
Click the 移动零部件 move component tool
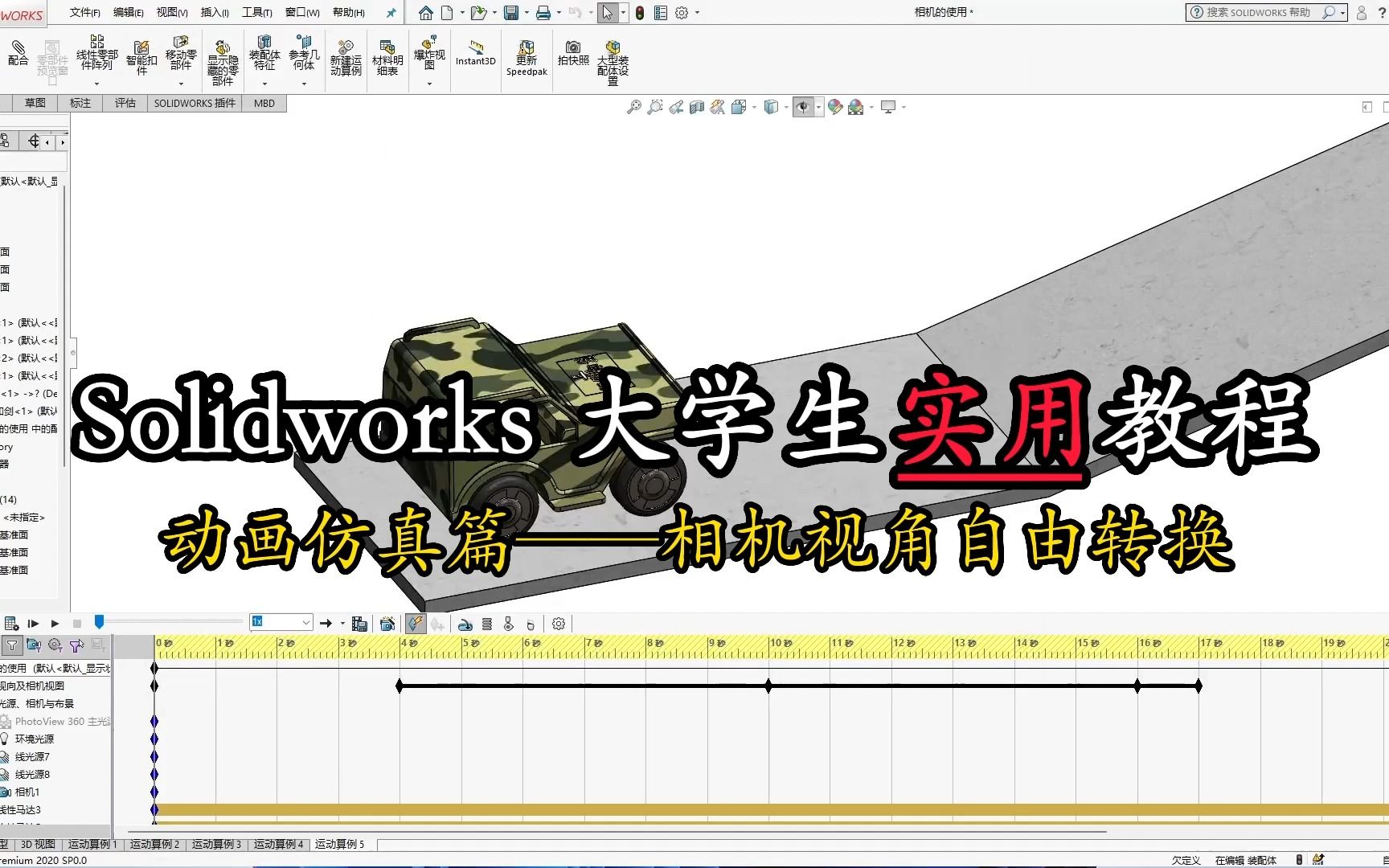pyautogui.click(x=181, y=53)
